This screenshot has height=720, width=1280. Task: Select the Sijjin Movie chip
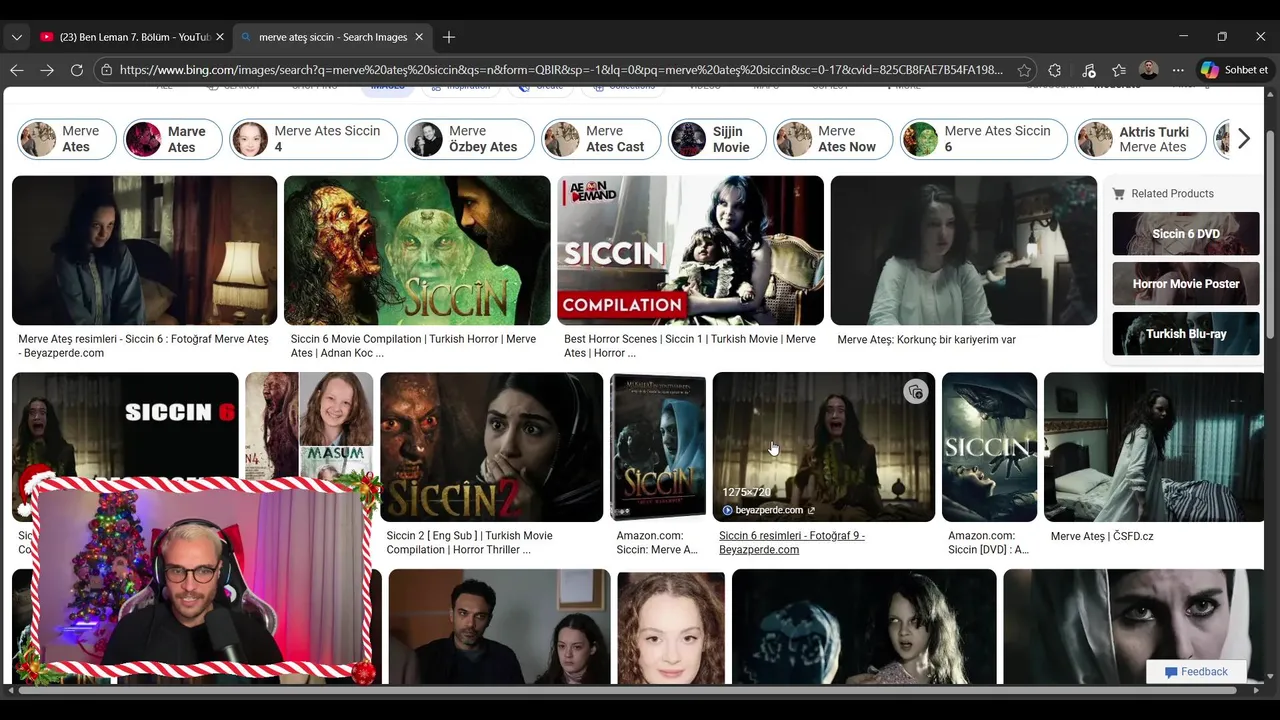pos(717,139)
